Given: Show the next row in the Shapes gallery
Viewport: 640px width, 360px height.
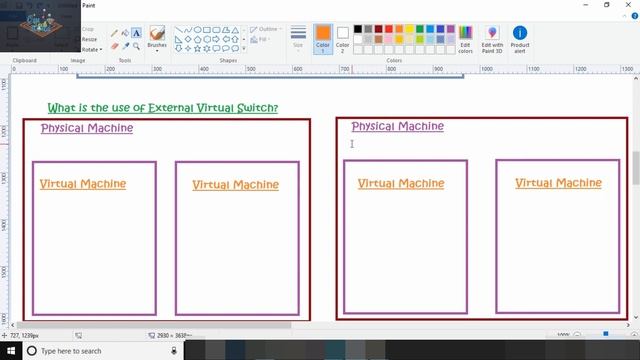Looking at the screenshot, I should [x=244, y=40].
